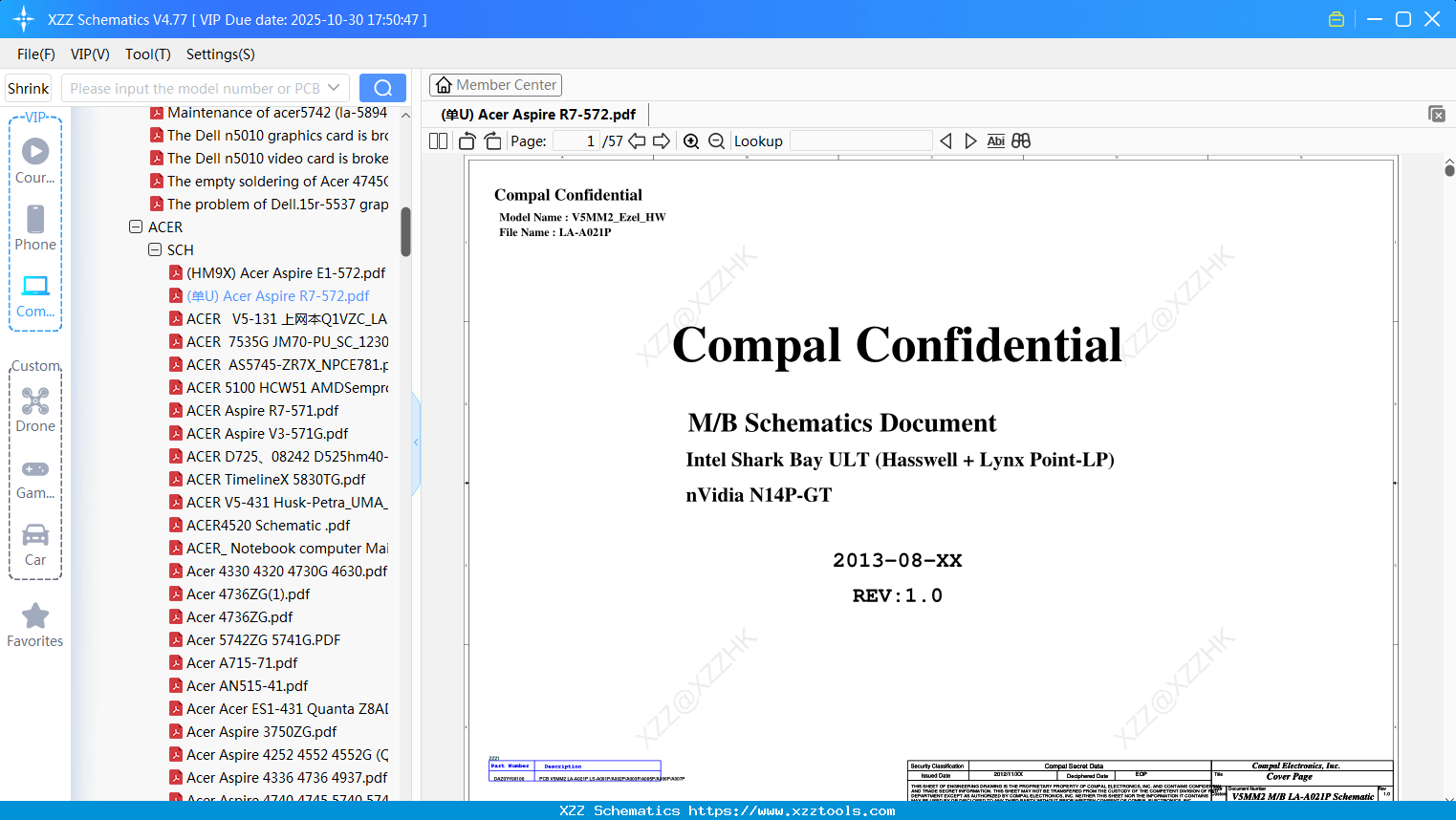
Task: Toggle the Abi text match option
Action: pyautogui.click(x=995, y=141)
